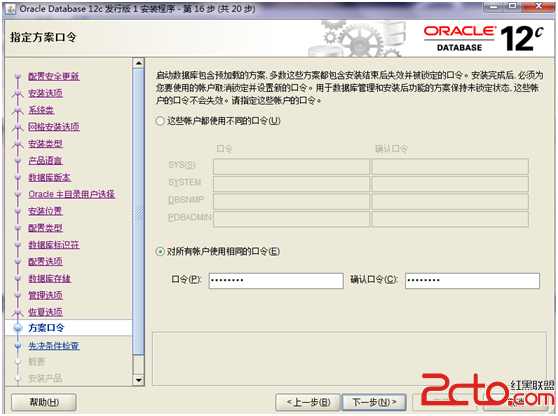Viewport: 558px width, 416px height.
Task: Click the 口令(P) password field
Action: 276,280
